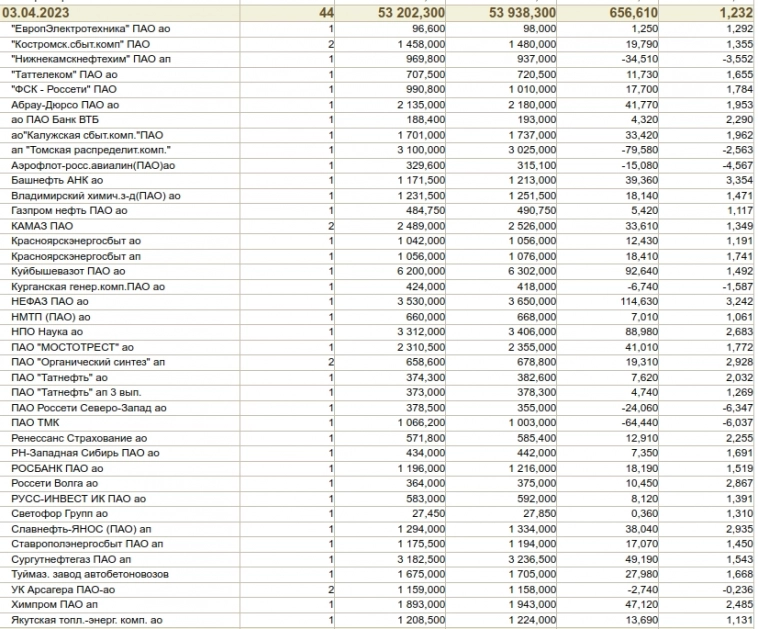The image size is (758, 629).
Task: Select the Якутская топл.-энерг. комп. ао row
Action: click(86, 620)
